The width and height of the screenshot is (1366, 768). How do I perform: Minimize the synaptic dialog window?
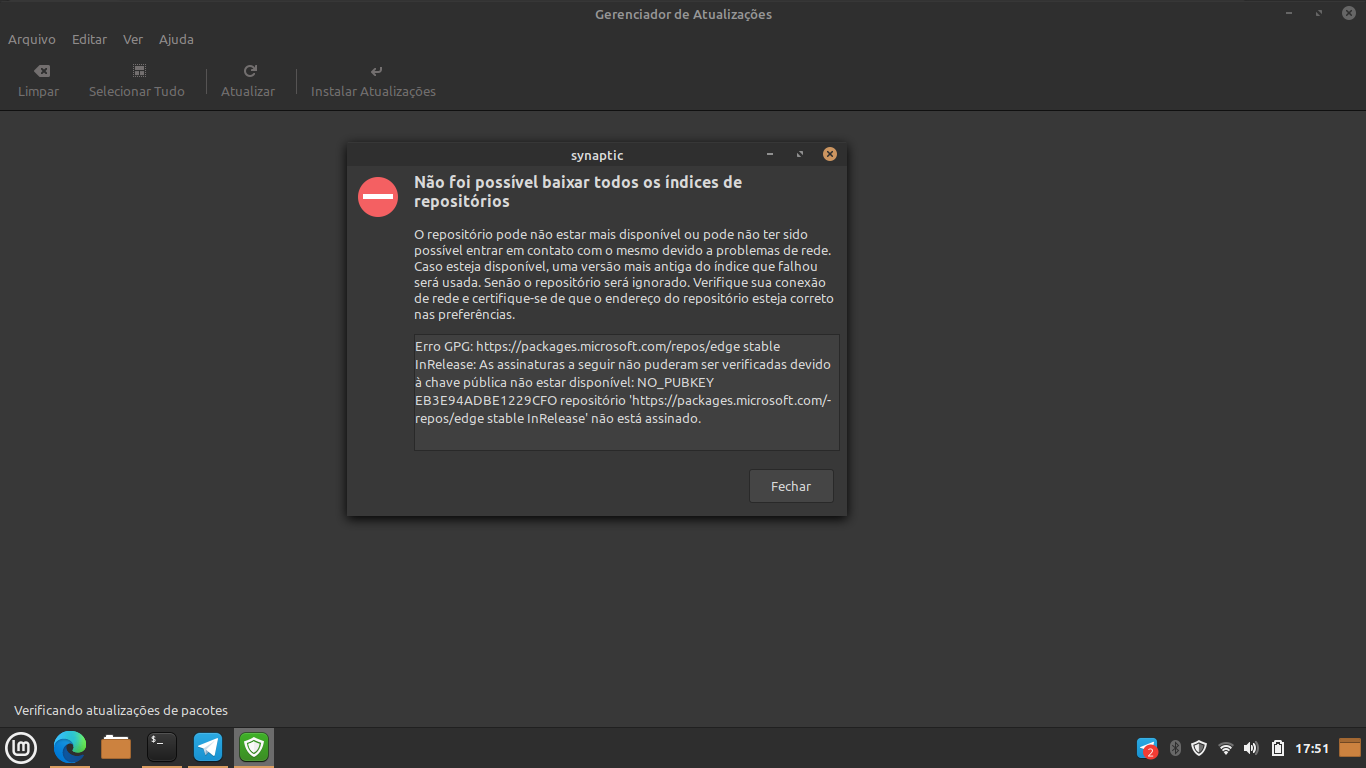click(x=769, y=154)
